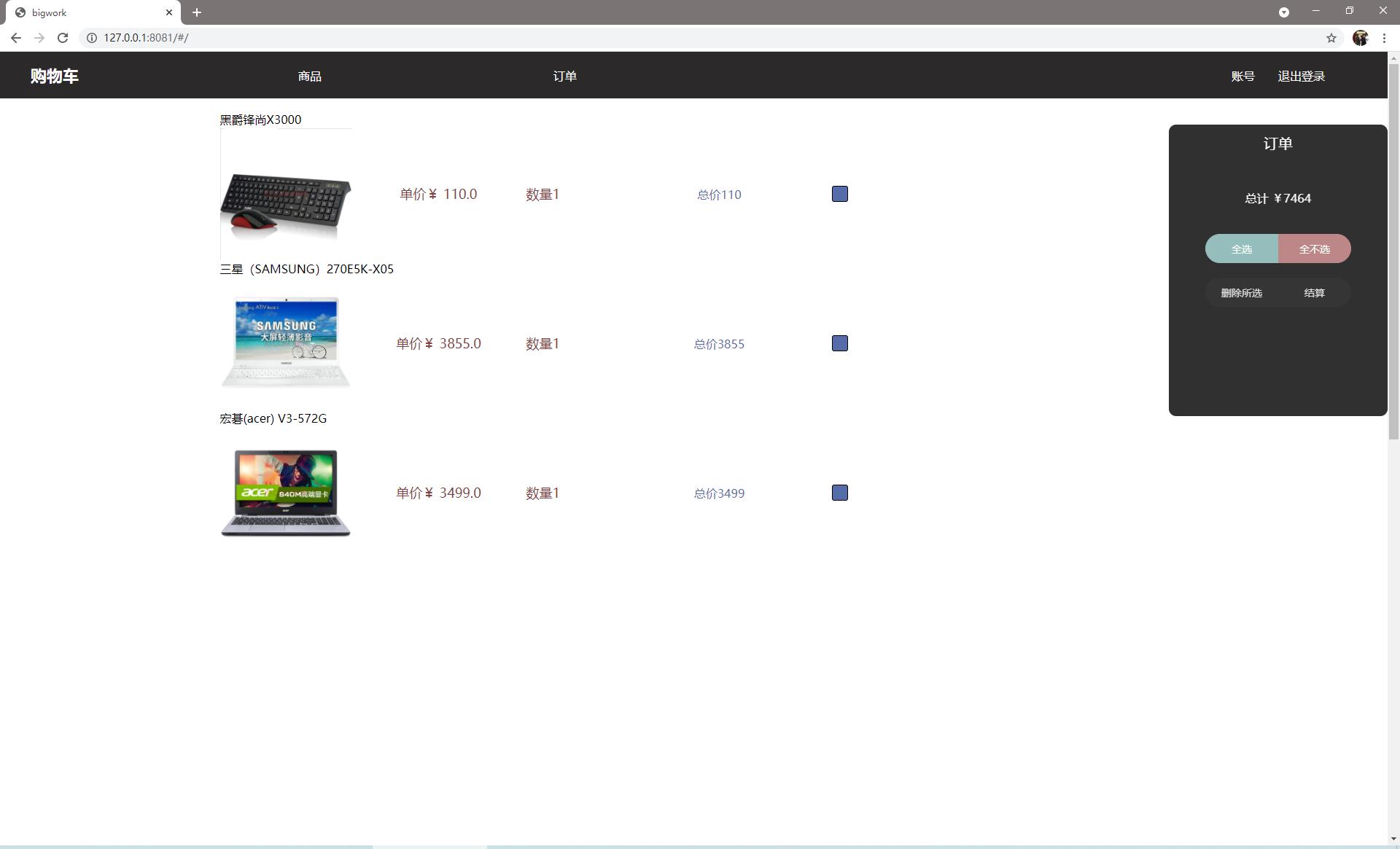Click the subtotal 总价110
Image resolution: width=1400 pixels, height=849 pixels.
click(719, 195)
